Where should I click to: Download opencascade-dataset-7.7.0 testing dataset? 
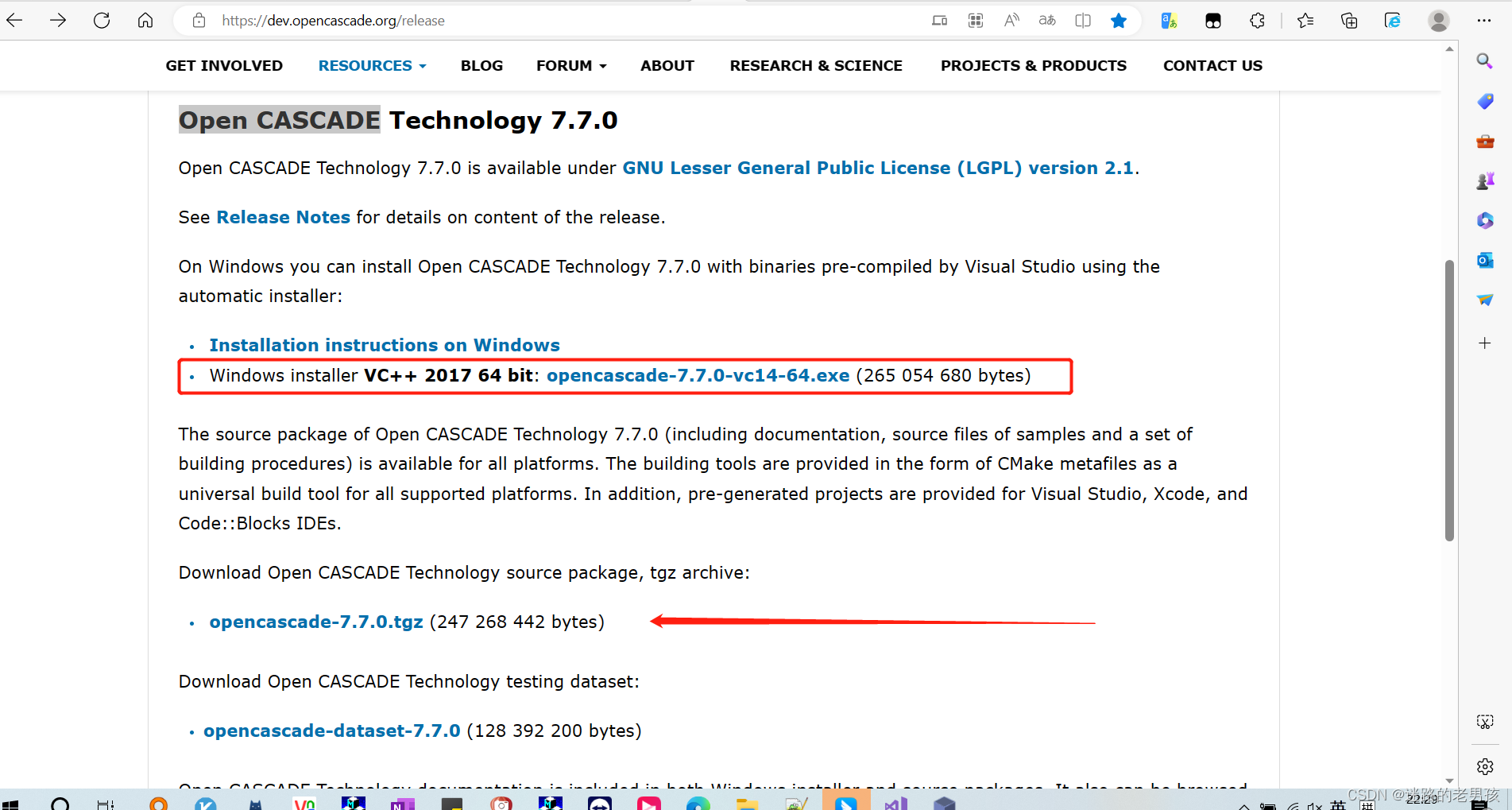click(x=331, y=731)
